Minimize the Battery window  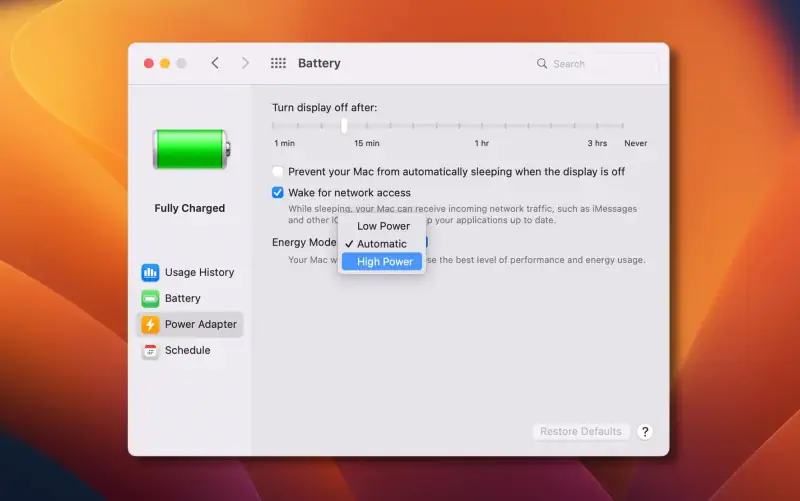[165, 63]
